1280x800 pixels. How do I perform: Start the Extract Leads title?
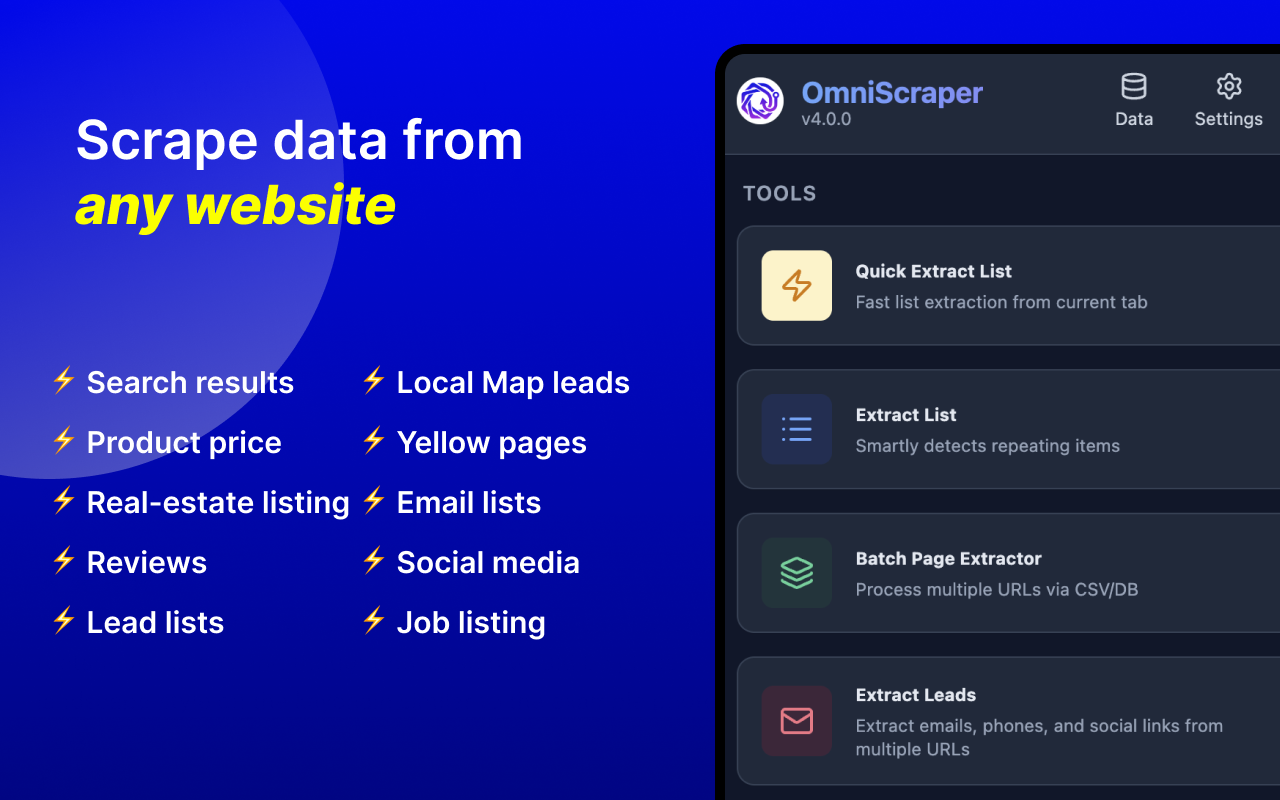[x=916, y=695]
